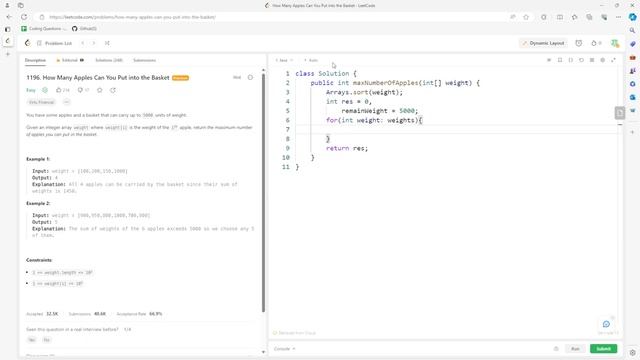The image size is (640, 360).
Task: Click the scroll down arrow of description
Action: [263, 352]
